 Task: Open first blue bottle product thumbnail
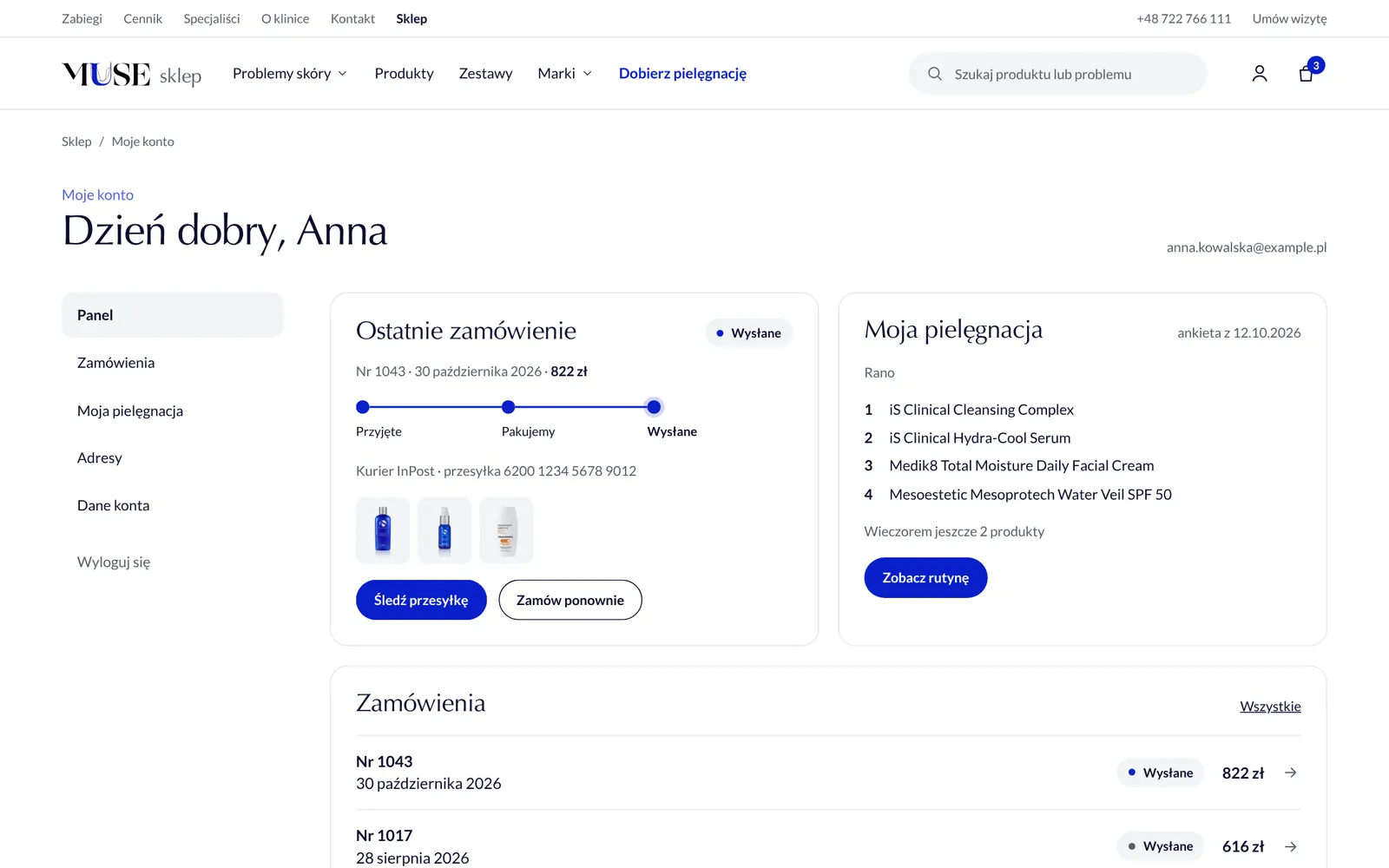[383, 530]
